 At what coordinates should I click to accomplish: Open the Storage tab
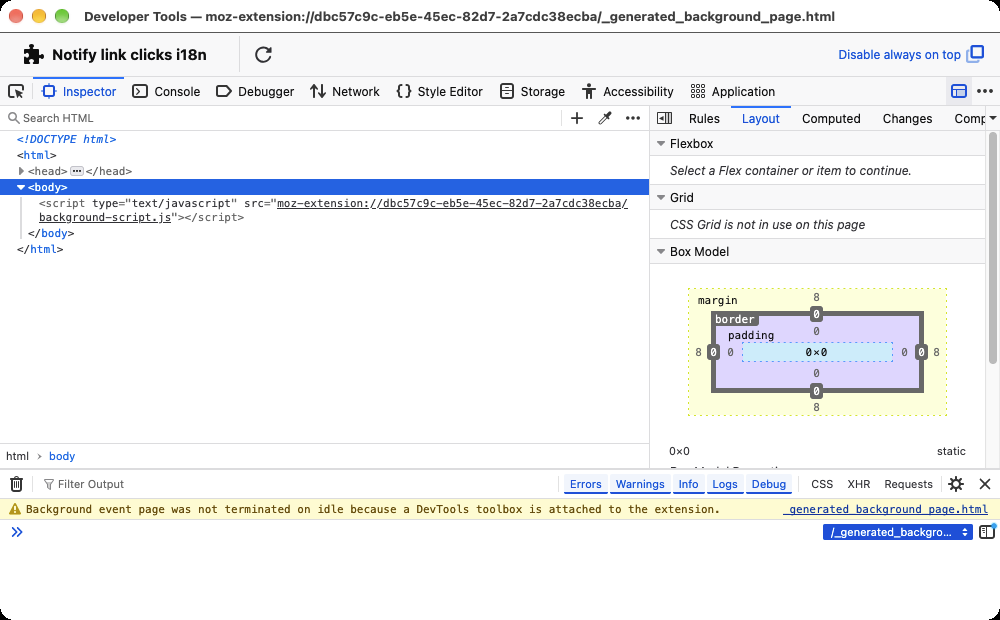click(533, 91)
